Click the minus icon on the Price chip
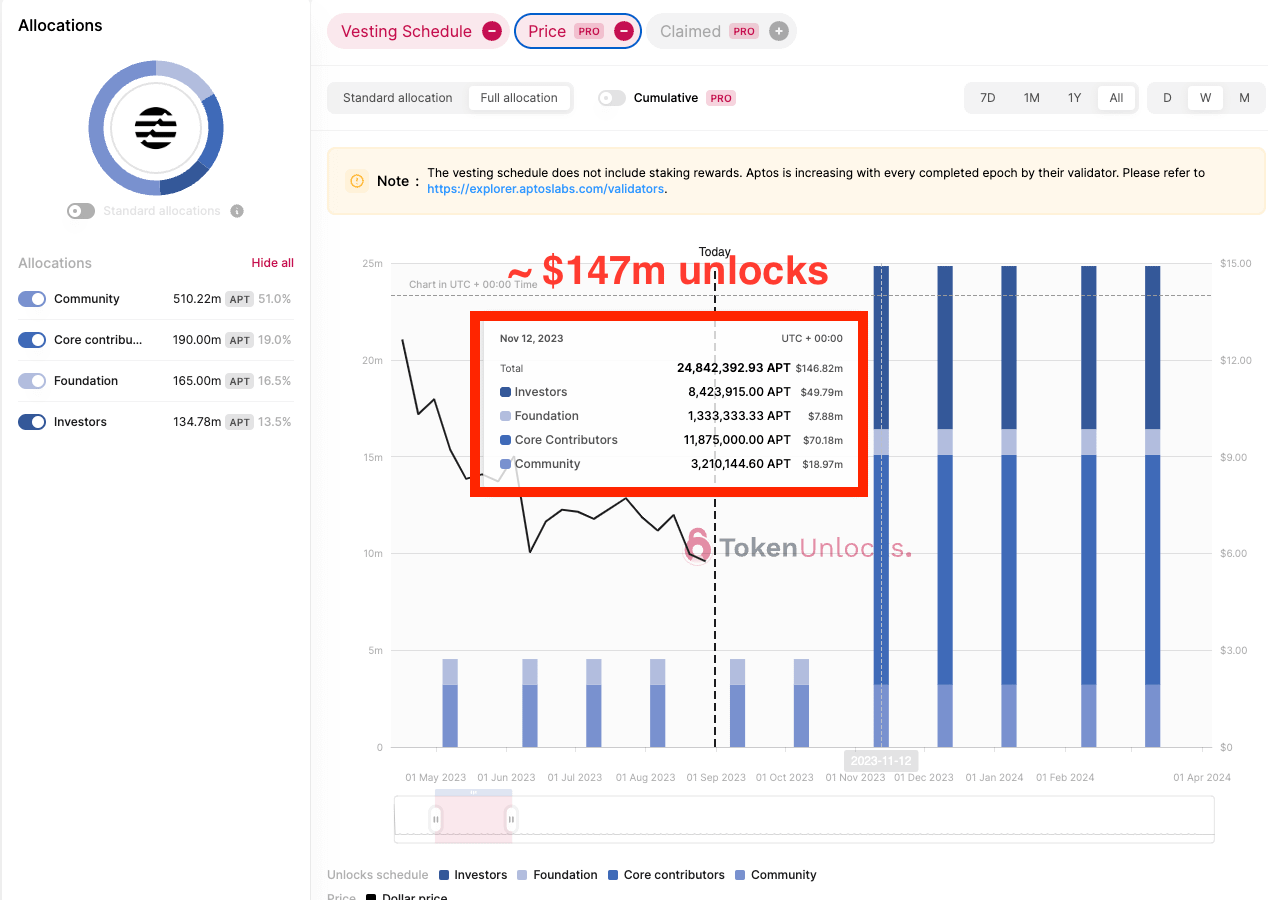 [623, 31]
